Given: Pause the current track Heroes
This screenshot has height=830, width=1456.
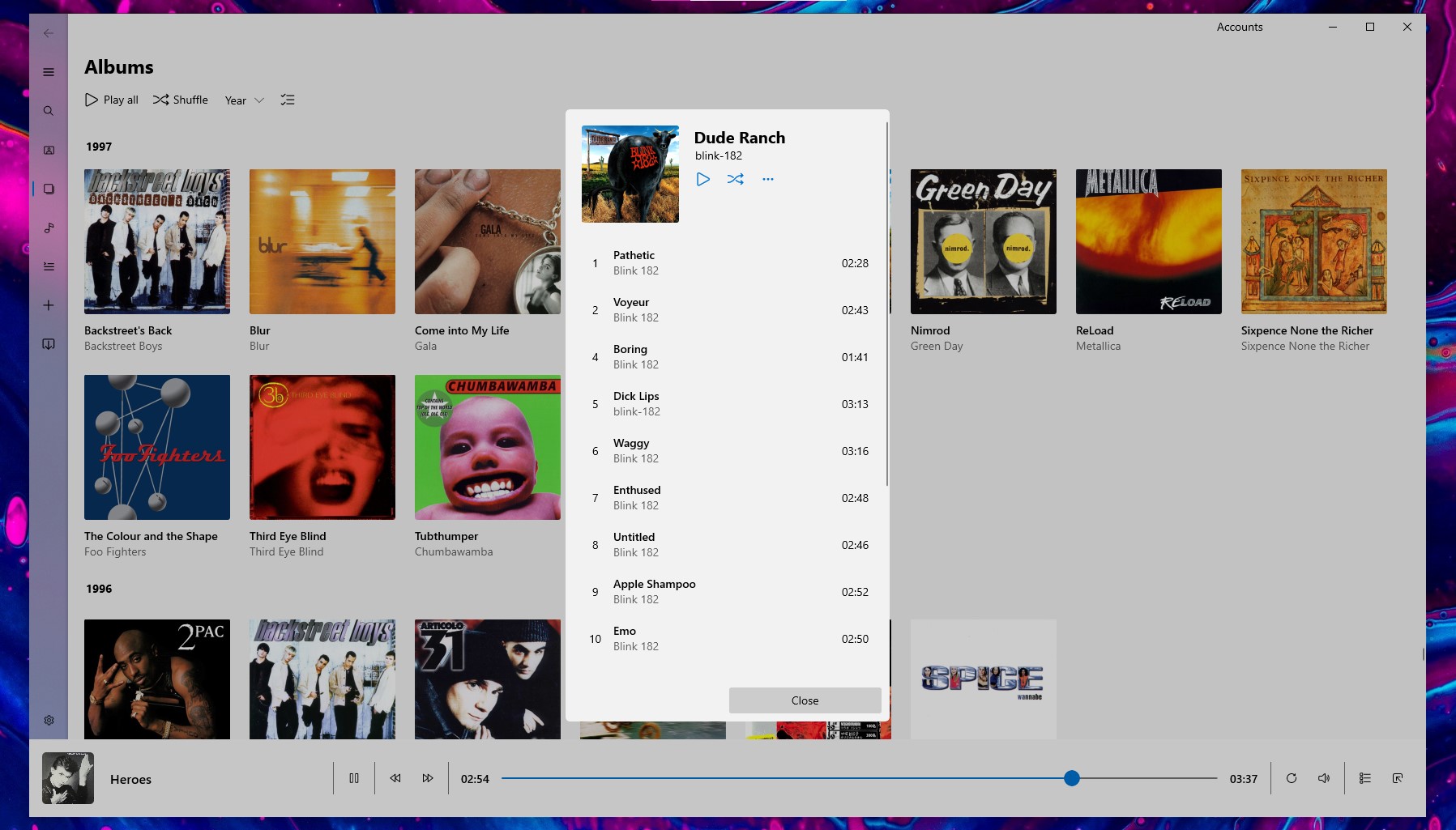Looking at the screenshot, I should pos(354,778).
